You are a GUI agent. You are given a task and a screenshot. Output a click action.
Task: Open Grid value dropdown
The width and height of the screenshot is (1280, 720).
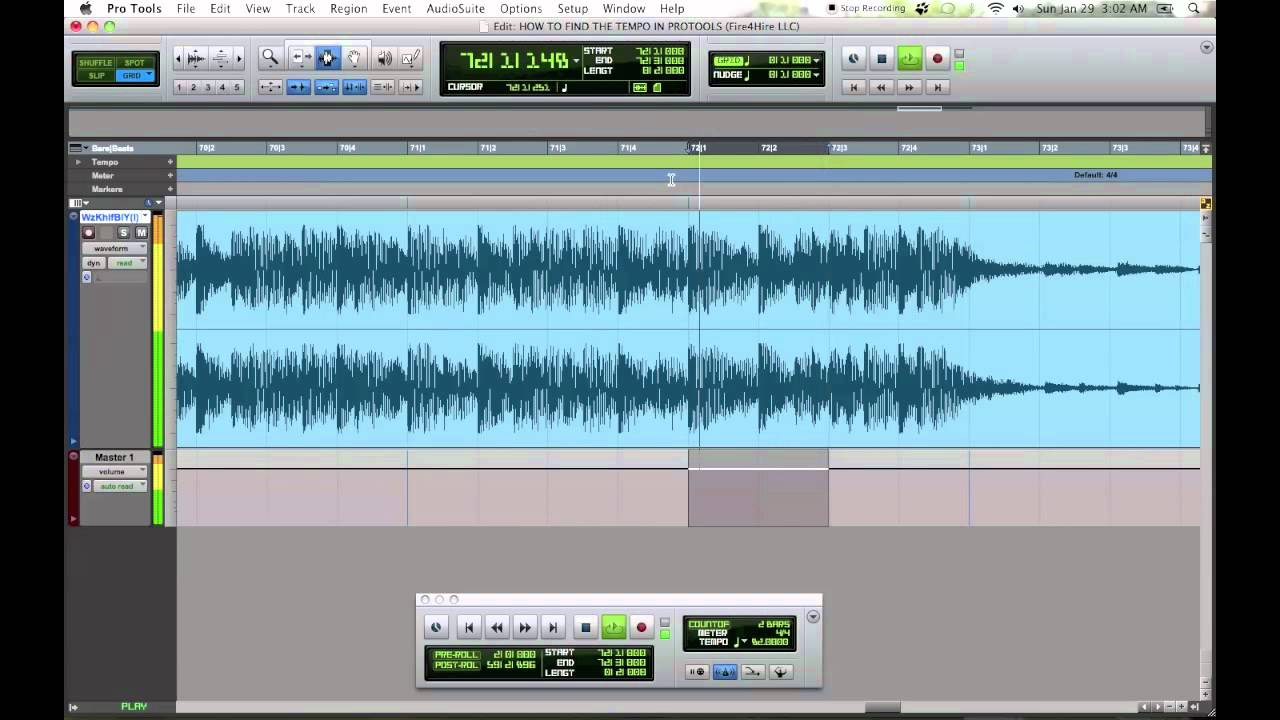pyautogui.click(x=816, y=60)
